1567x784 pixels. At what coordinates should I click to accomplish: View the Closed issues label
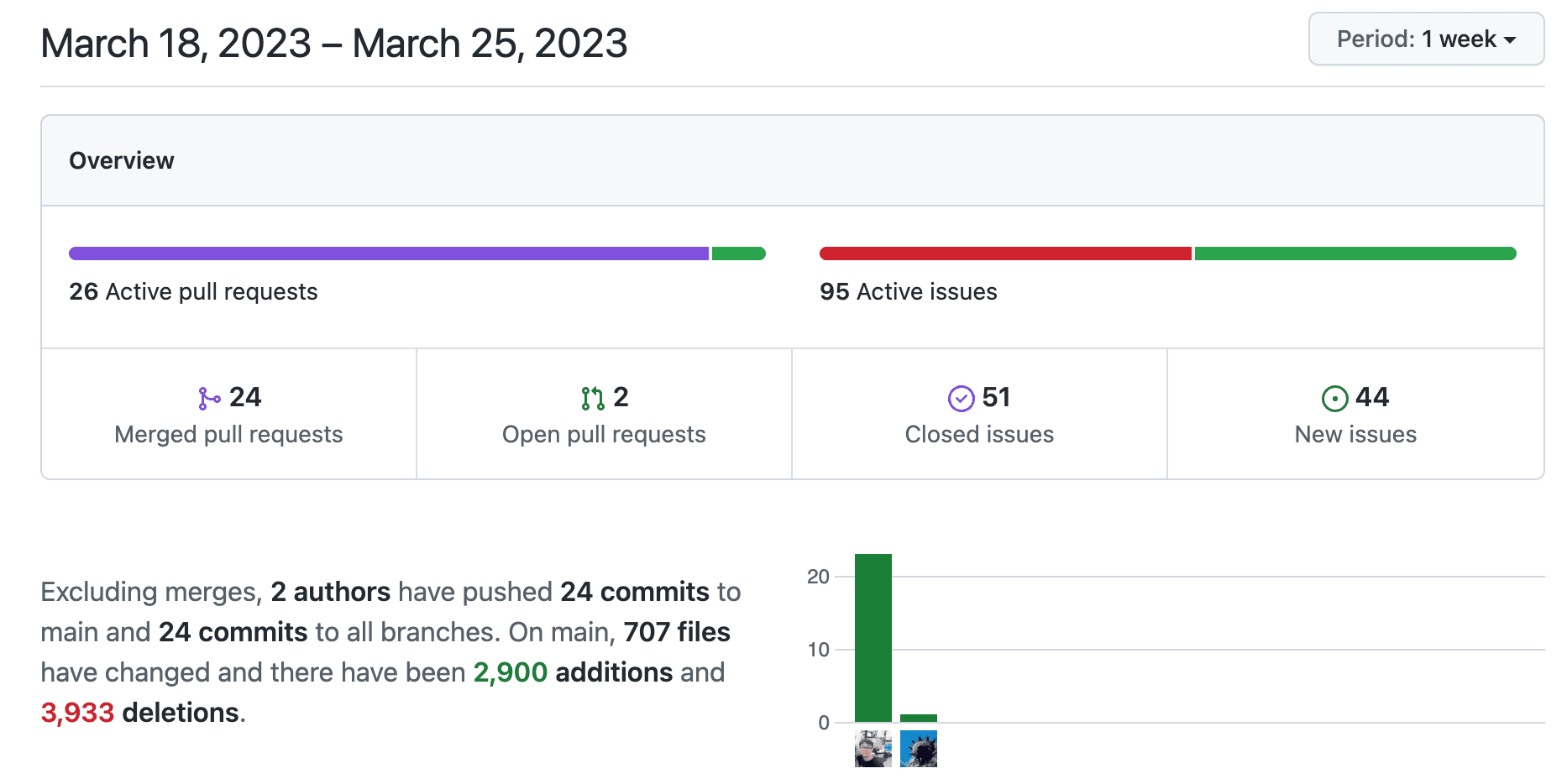[x=979, y=435]
